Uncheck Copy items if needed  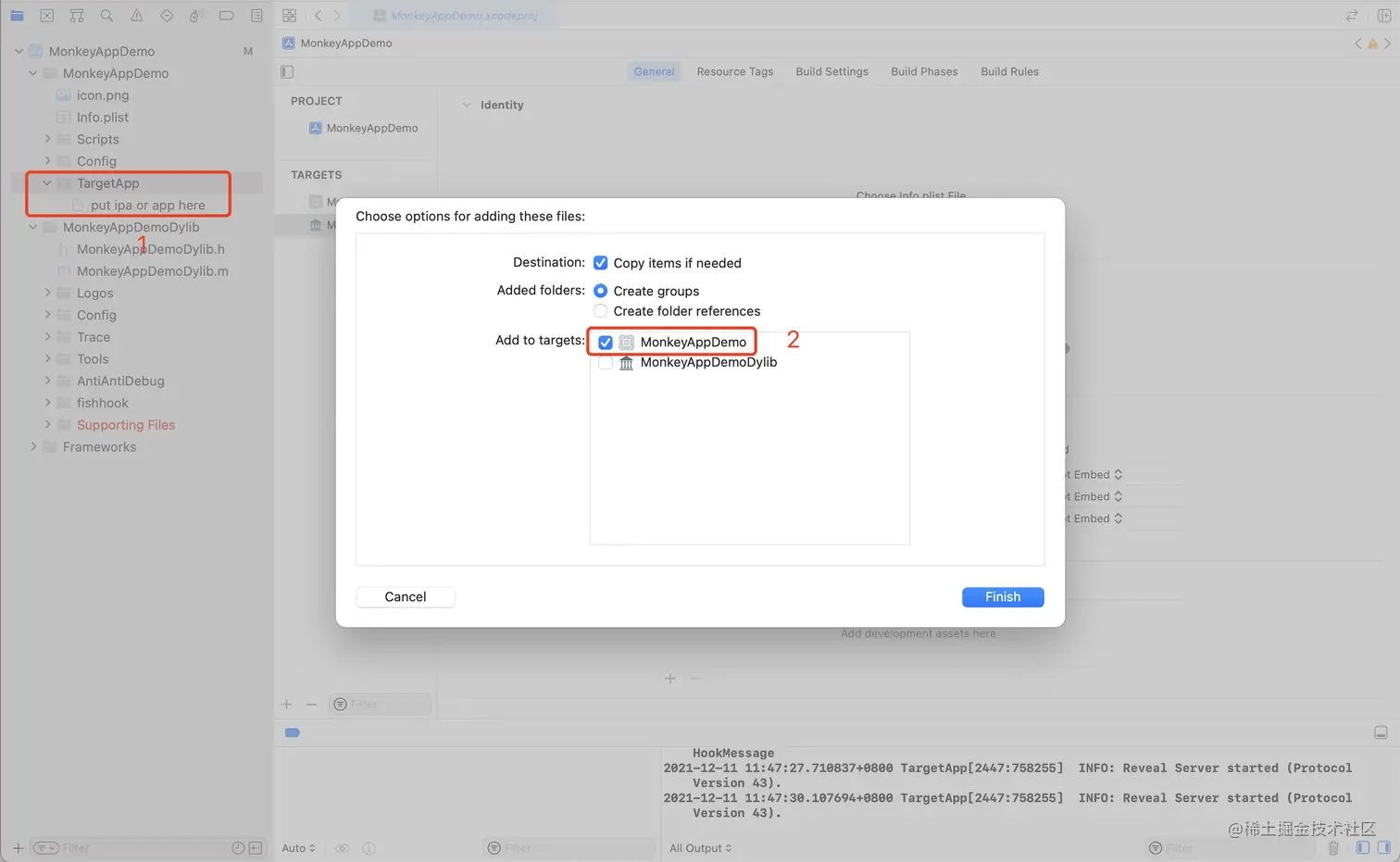pyautogui.click(x=601, y=262)
